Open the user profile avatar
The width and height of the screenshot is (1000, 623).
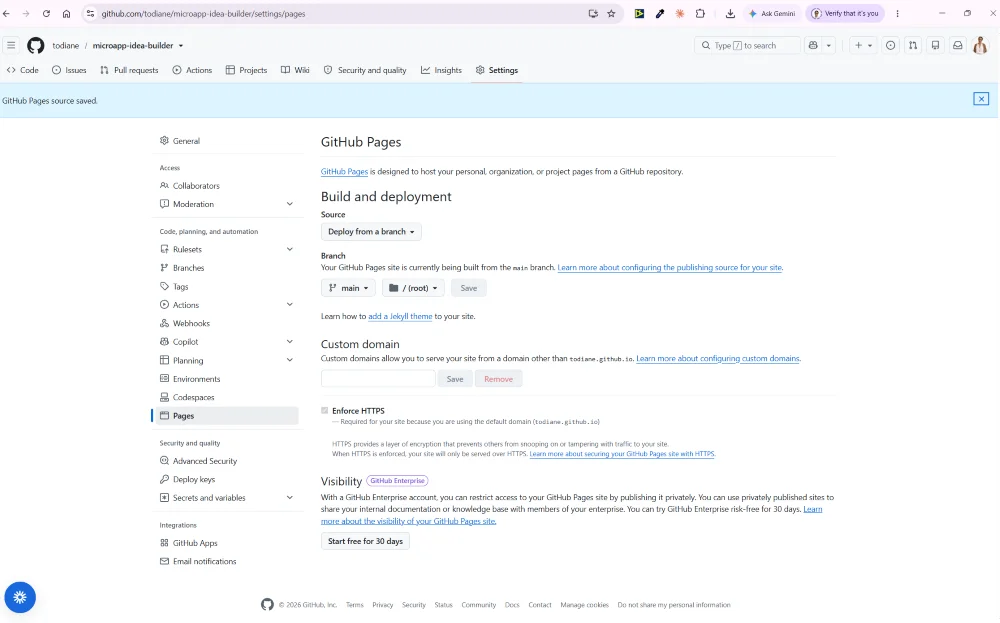point(980,45)
